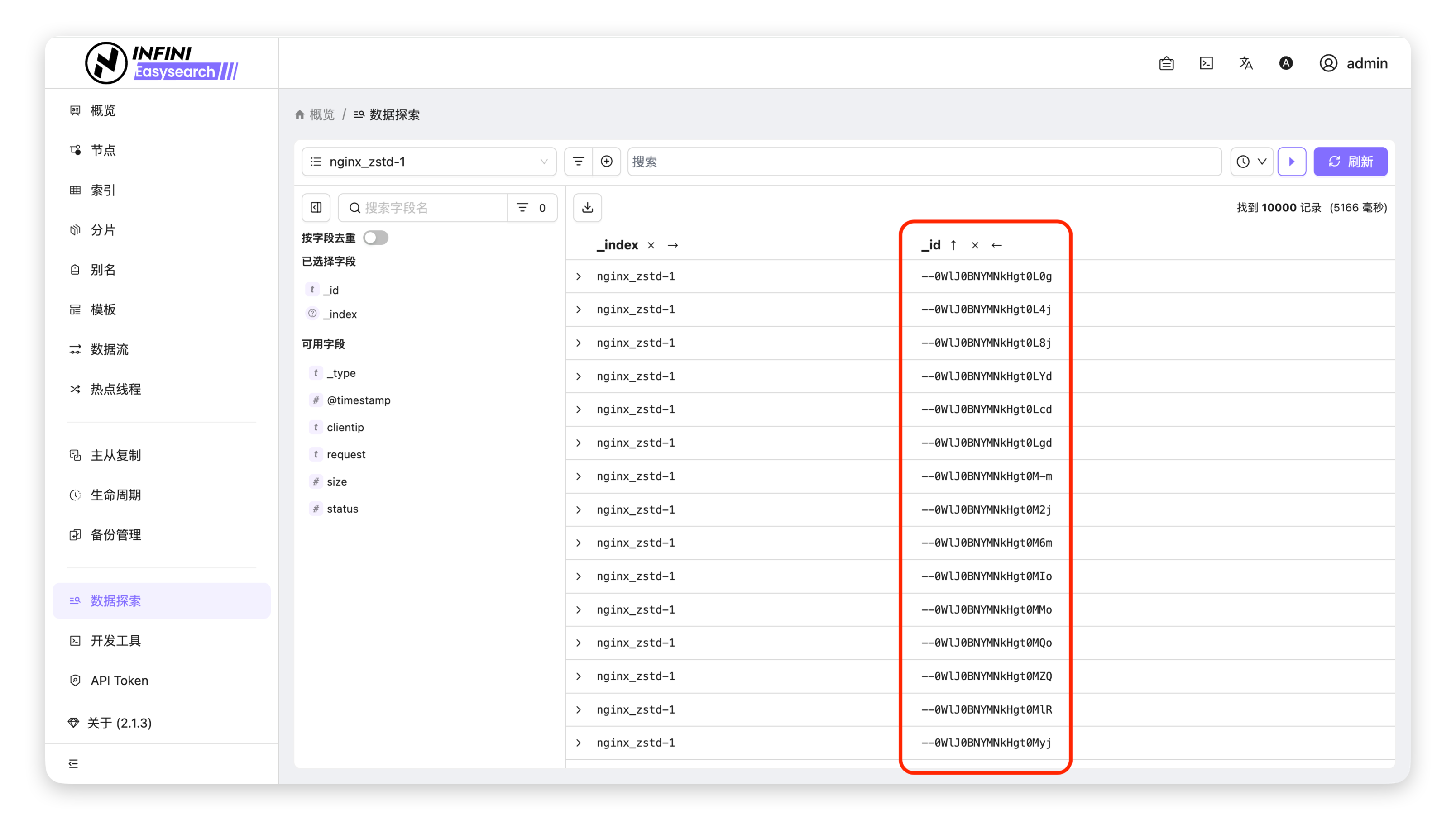Image resolution: width=1456 pixels, height=838 pixels.
Task: Open the 开发工具 menu item
Action: click(x=115, y=641)
